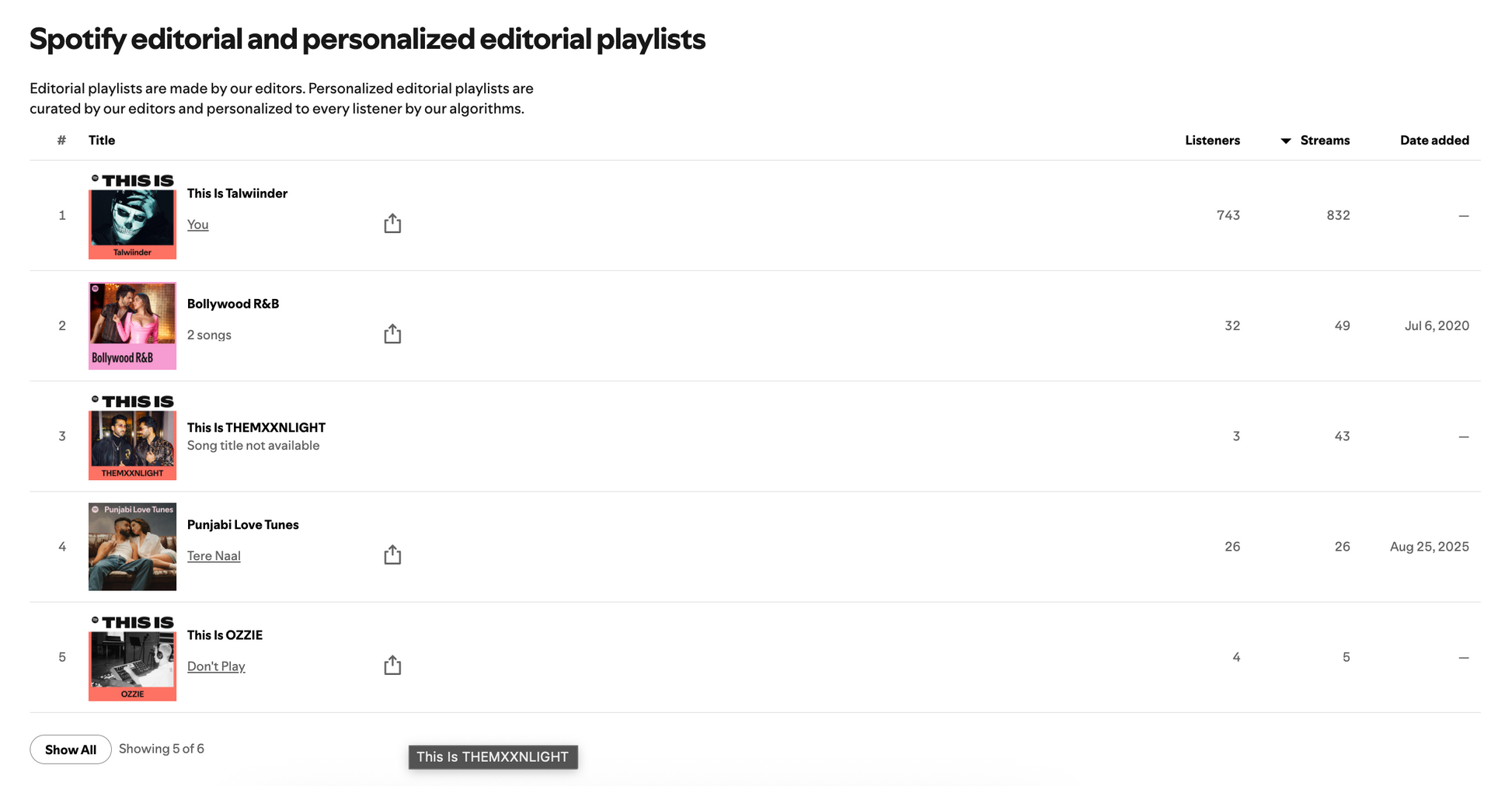Click the # column header
This screenshot has width=1512, height=786.
click(61, 141)
